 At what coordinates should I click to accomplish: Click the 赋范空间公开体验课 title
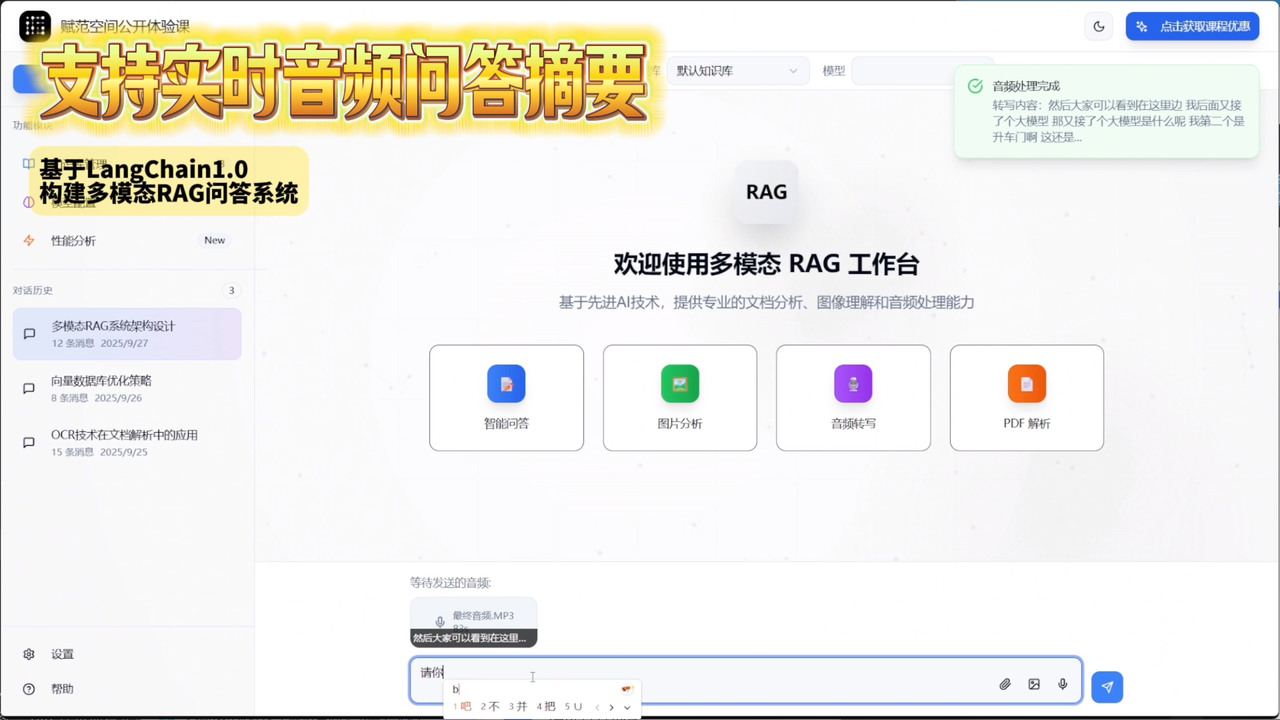tap(125, 27)
